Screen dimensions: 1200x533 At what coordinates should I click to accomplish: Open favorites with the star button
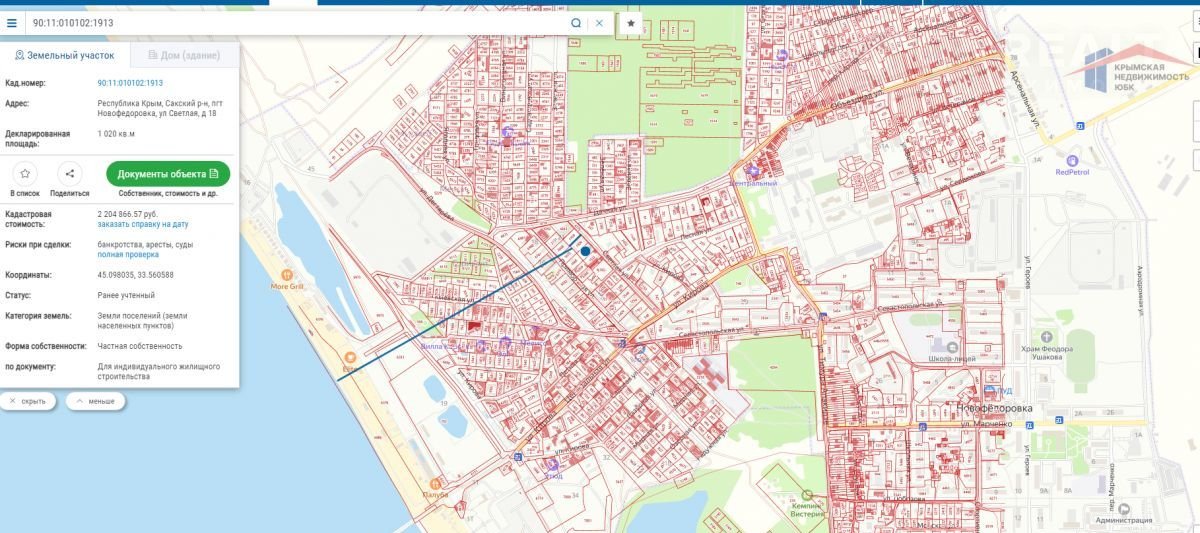pos(631,22)
